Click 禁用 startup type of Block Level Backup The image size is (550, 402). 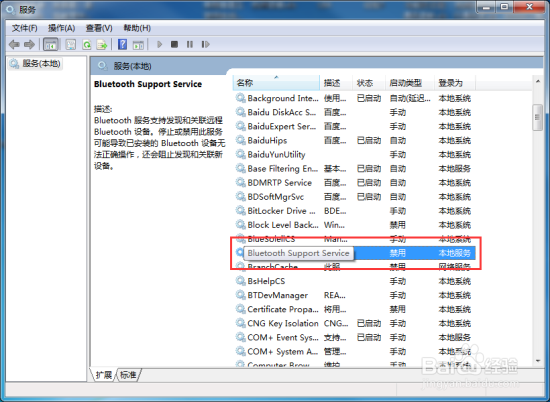pyautogui.click(x=398, y=225)
